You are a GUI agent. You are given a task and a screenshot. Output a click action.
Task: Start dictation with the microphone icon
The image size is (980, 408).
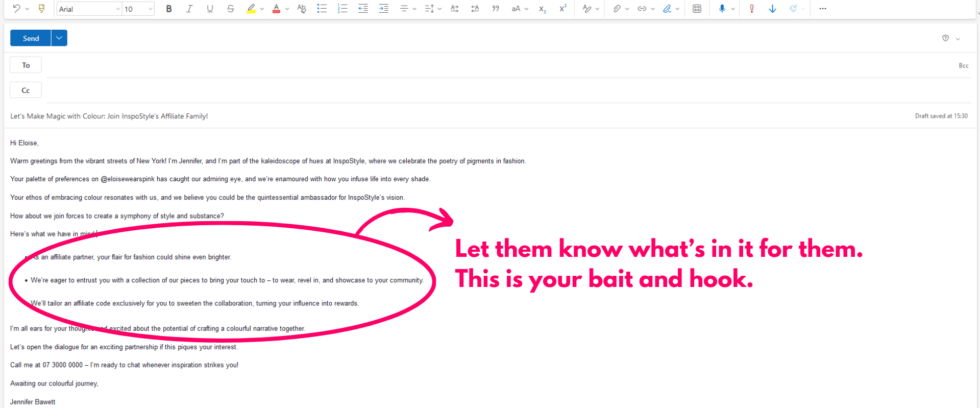[x=721, y=9]
